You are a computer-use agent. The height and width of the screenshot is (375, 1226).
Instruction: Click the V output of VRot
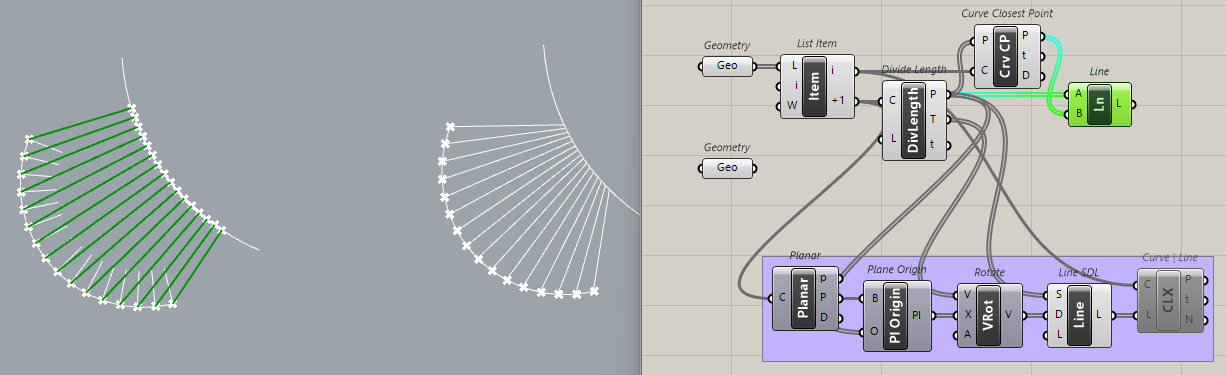pyautogui.click(x=1008, y=314)
